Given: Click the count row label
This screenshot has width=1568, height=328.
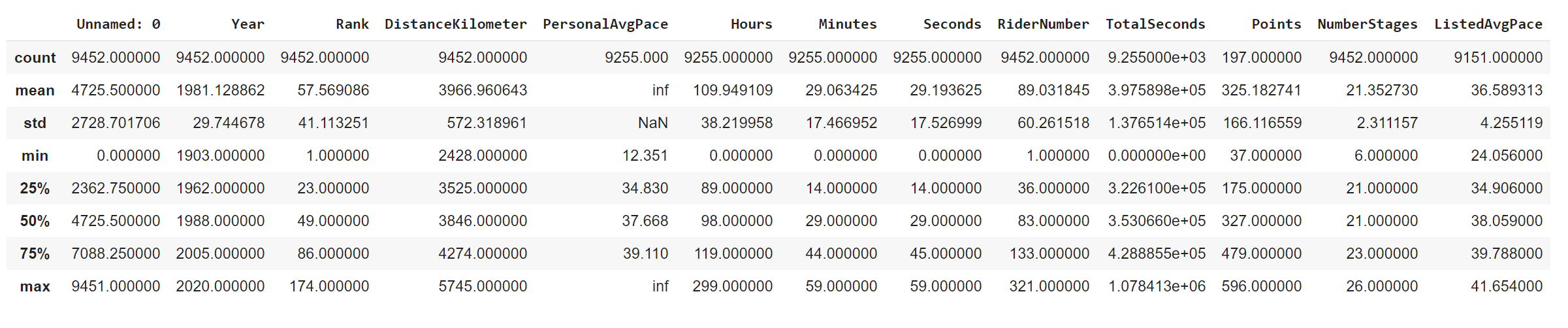Looking at the screenshot, I should [35, 57].
